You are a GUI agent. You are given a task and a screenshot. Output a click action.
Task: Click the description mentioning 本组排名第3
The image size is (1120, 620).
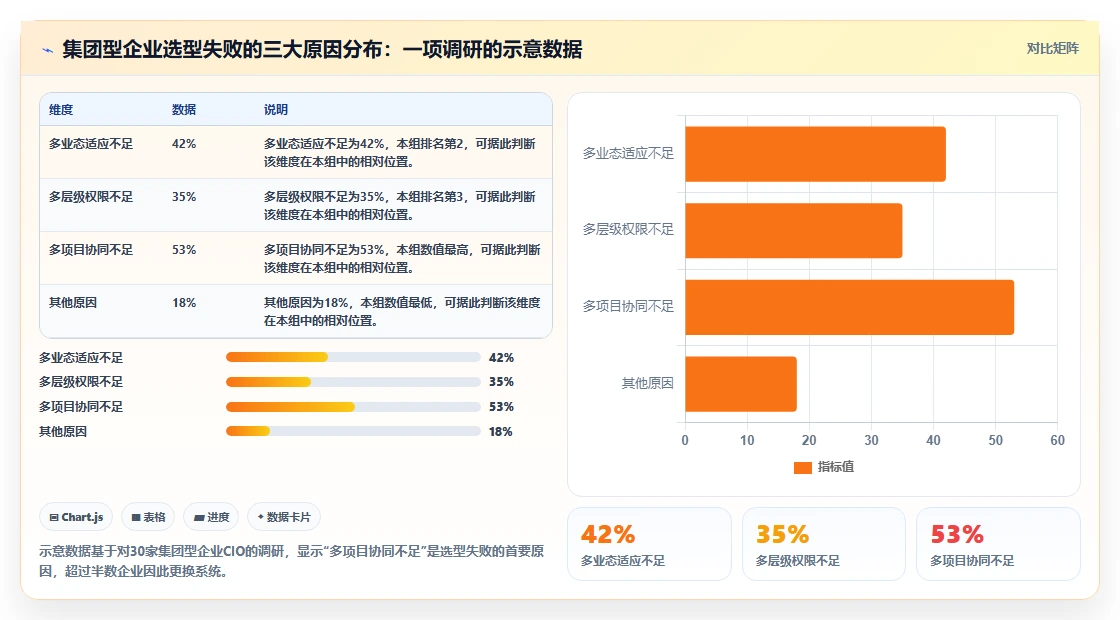(400, 206)
